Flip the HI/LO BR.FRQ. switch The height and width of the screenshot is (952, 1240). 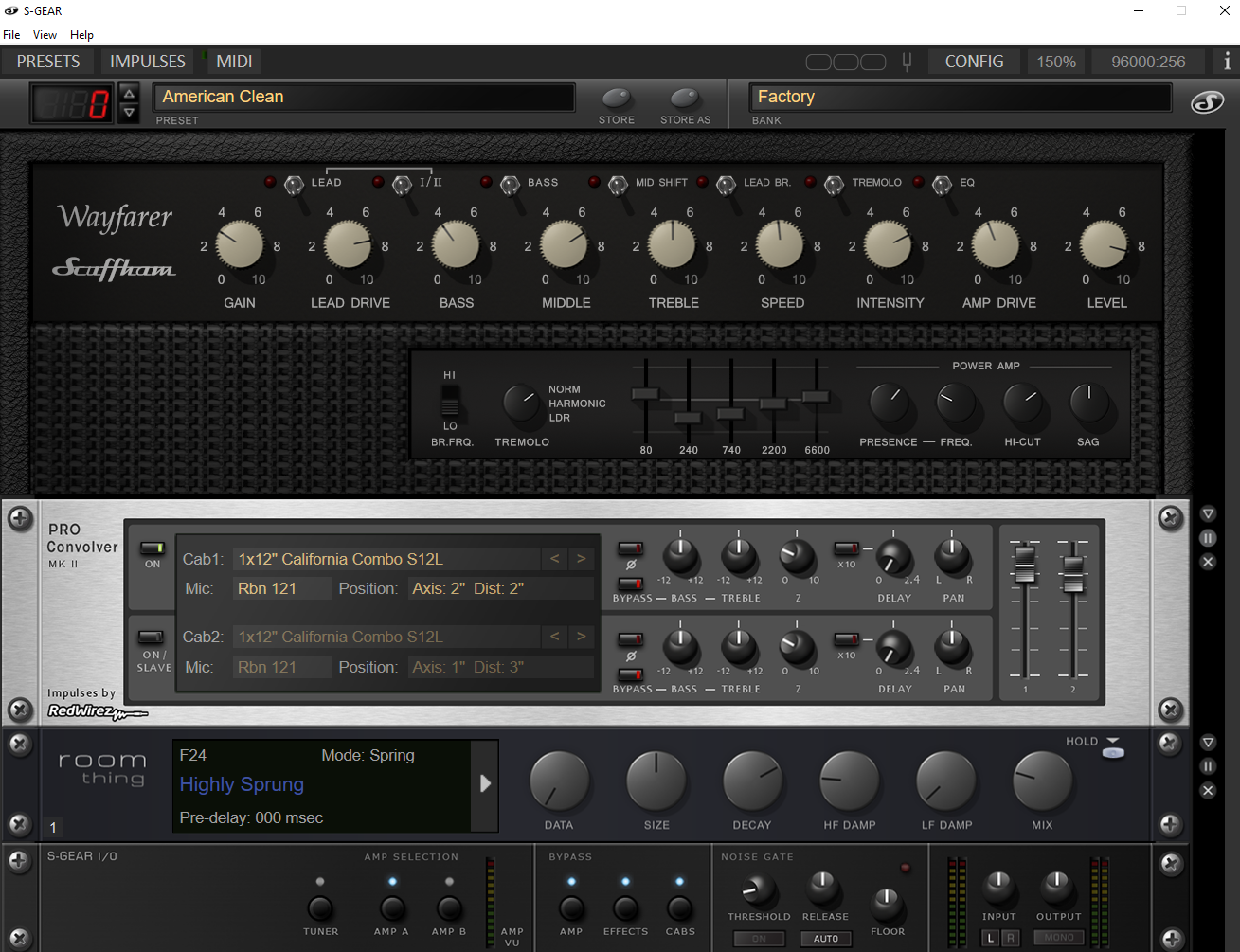[x=450, y=400]
